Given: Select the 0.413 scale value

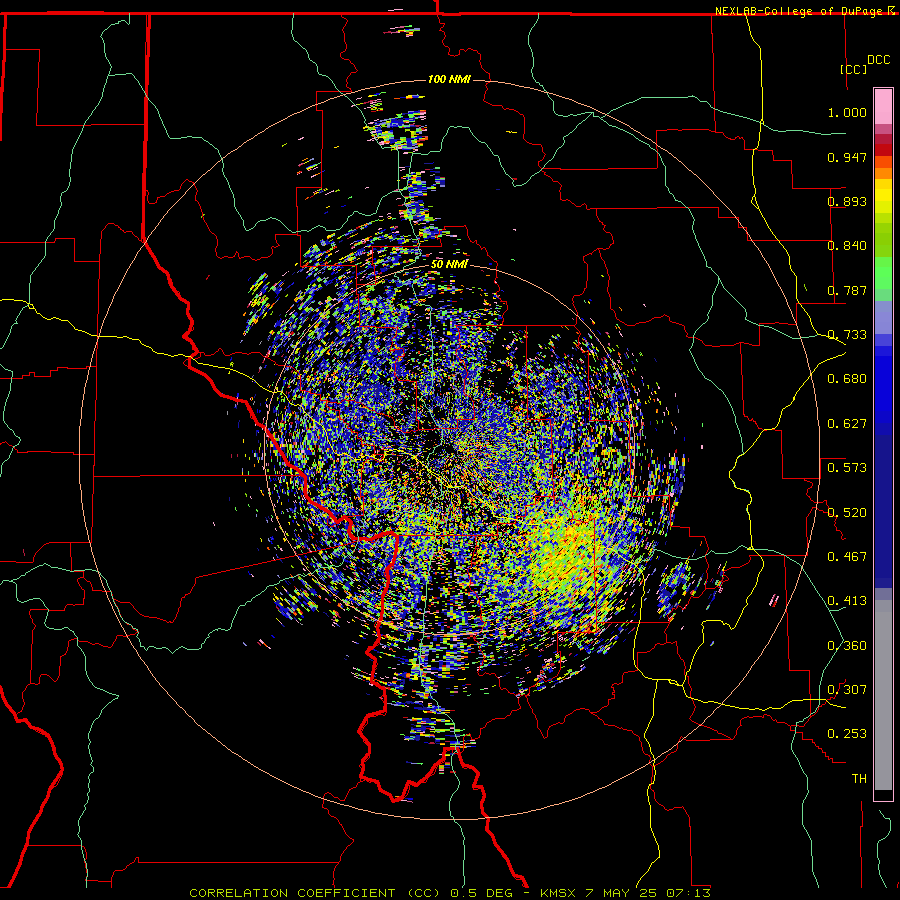Looking at the screenshot, I should tap(847, 601).
